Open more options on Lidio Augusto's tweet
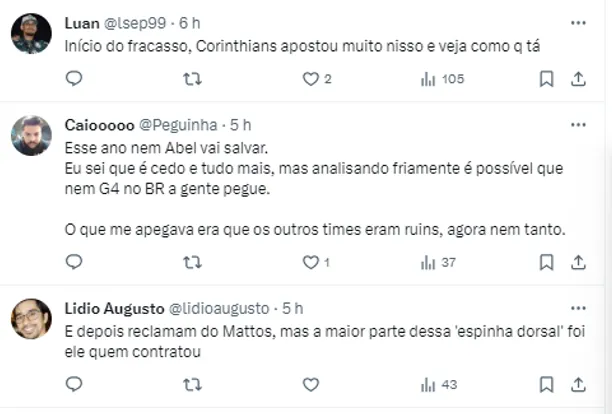The height and width of the screenshot is (414, 612). pos(578,308)
